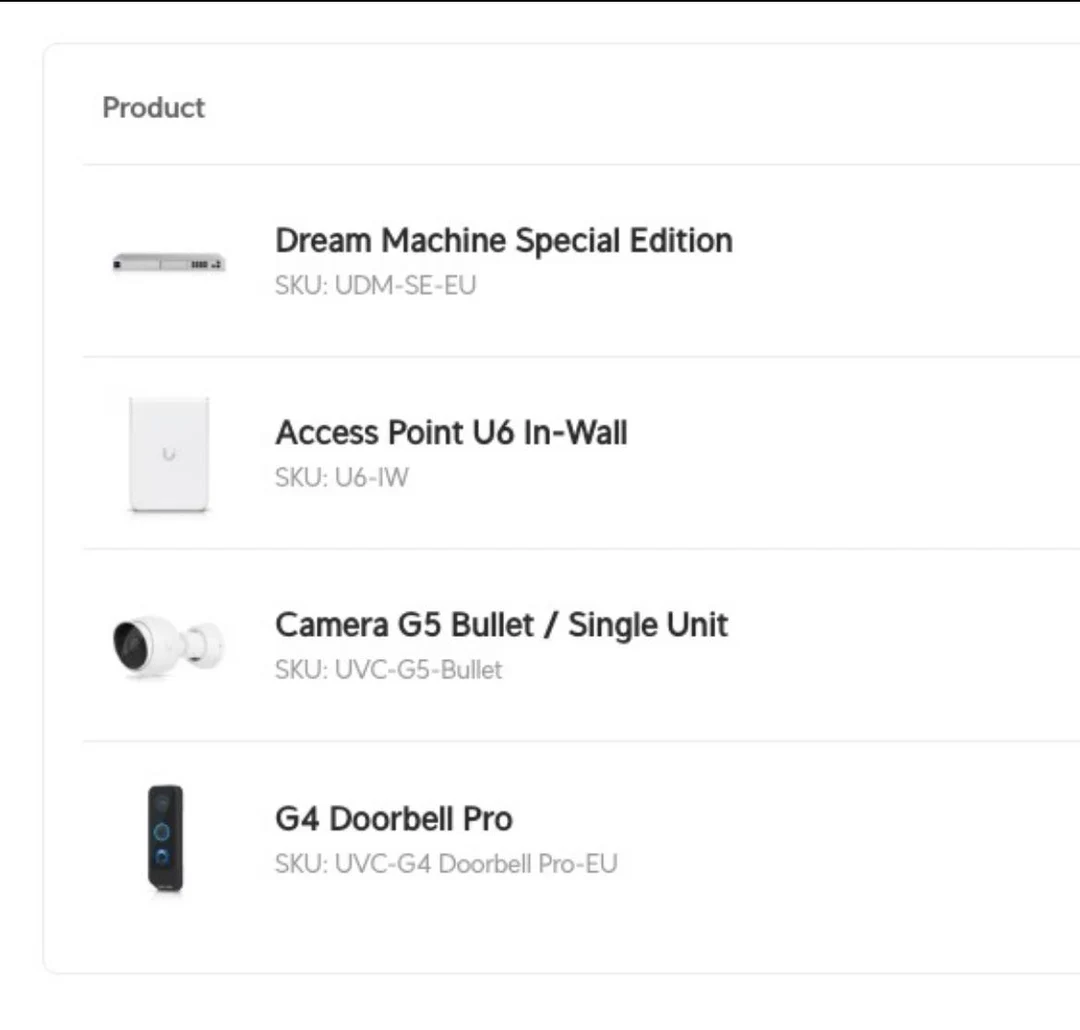
Task: Open the Dream Machine Special Edition product page
Action: pos(503,240)
